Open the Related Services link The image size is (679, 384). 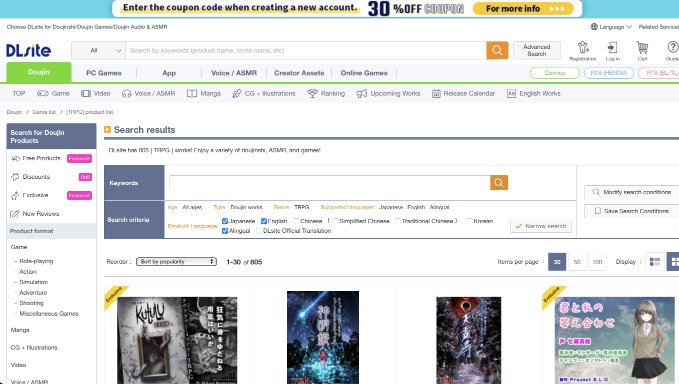pyautogui.click(x=659, y=27)
